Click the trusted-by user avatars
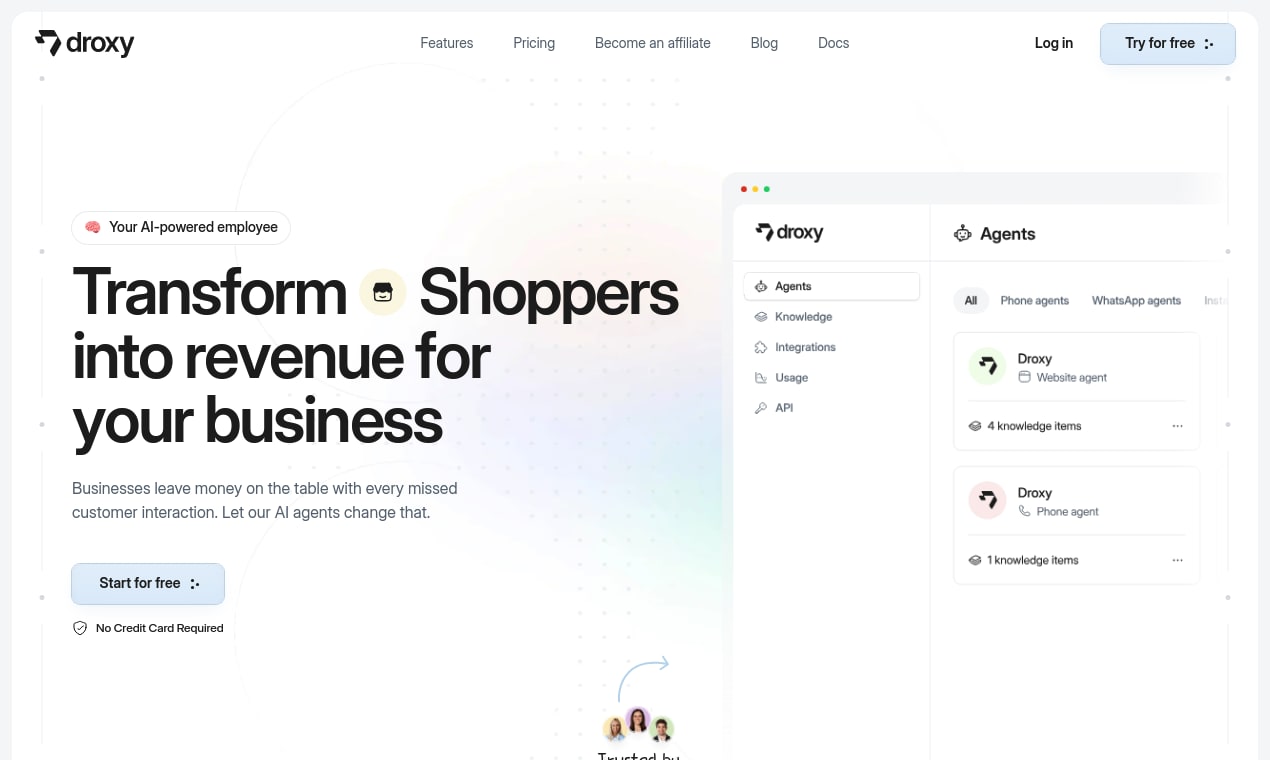1270x760 pixels. (x=638, y=725)
